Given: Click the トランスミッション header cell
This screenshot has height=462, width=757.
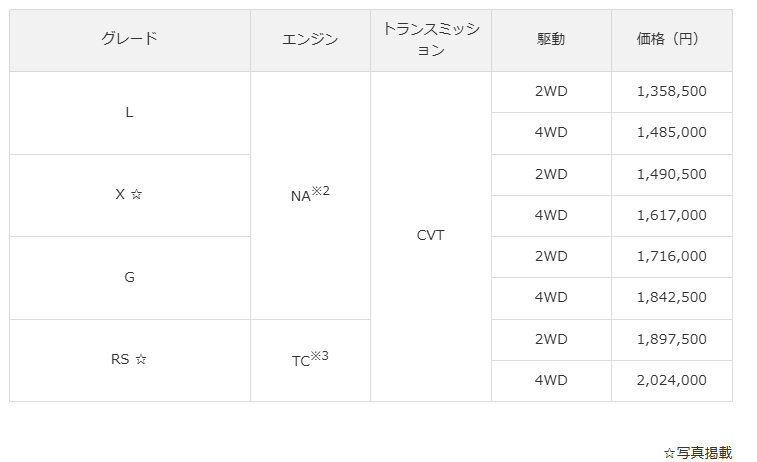Looking at the screenshot, I should 430,40.
